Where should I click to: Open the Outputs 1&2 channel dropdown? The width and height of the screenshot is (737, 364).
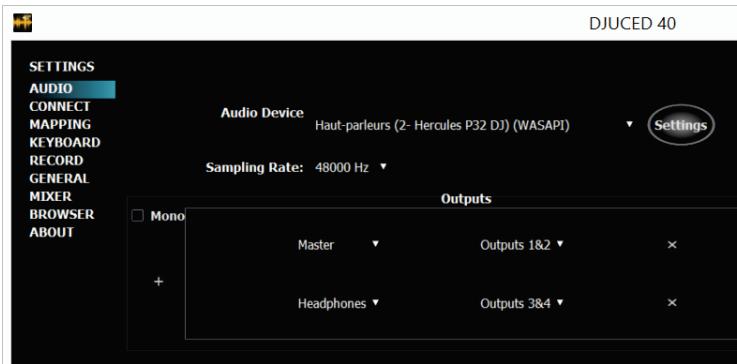[522, 245]
